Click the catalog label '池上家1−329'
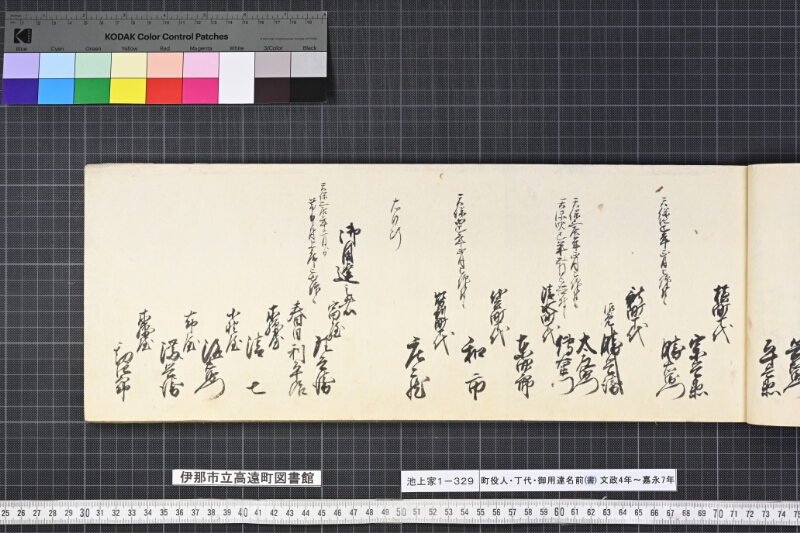The image size is (800, 533). (x=440, y=480)
